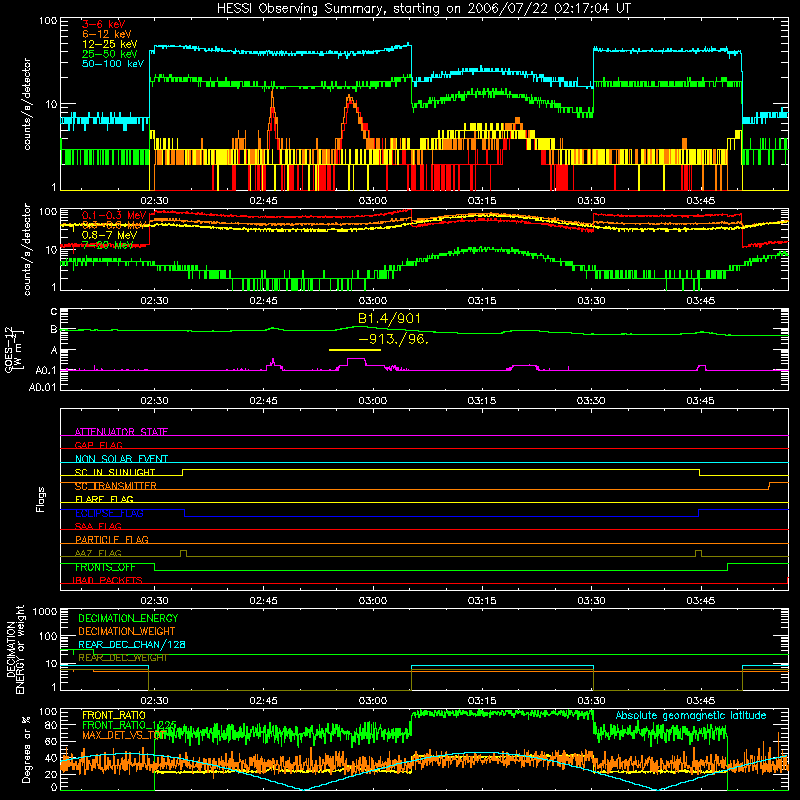The image size is (800, 800).
Task: Click the A0.01 tick label on GOES axis
Action: pos(42,387)
